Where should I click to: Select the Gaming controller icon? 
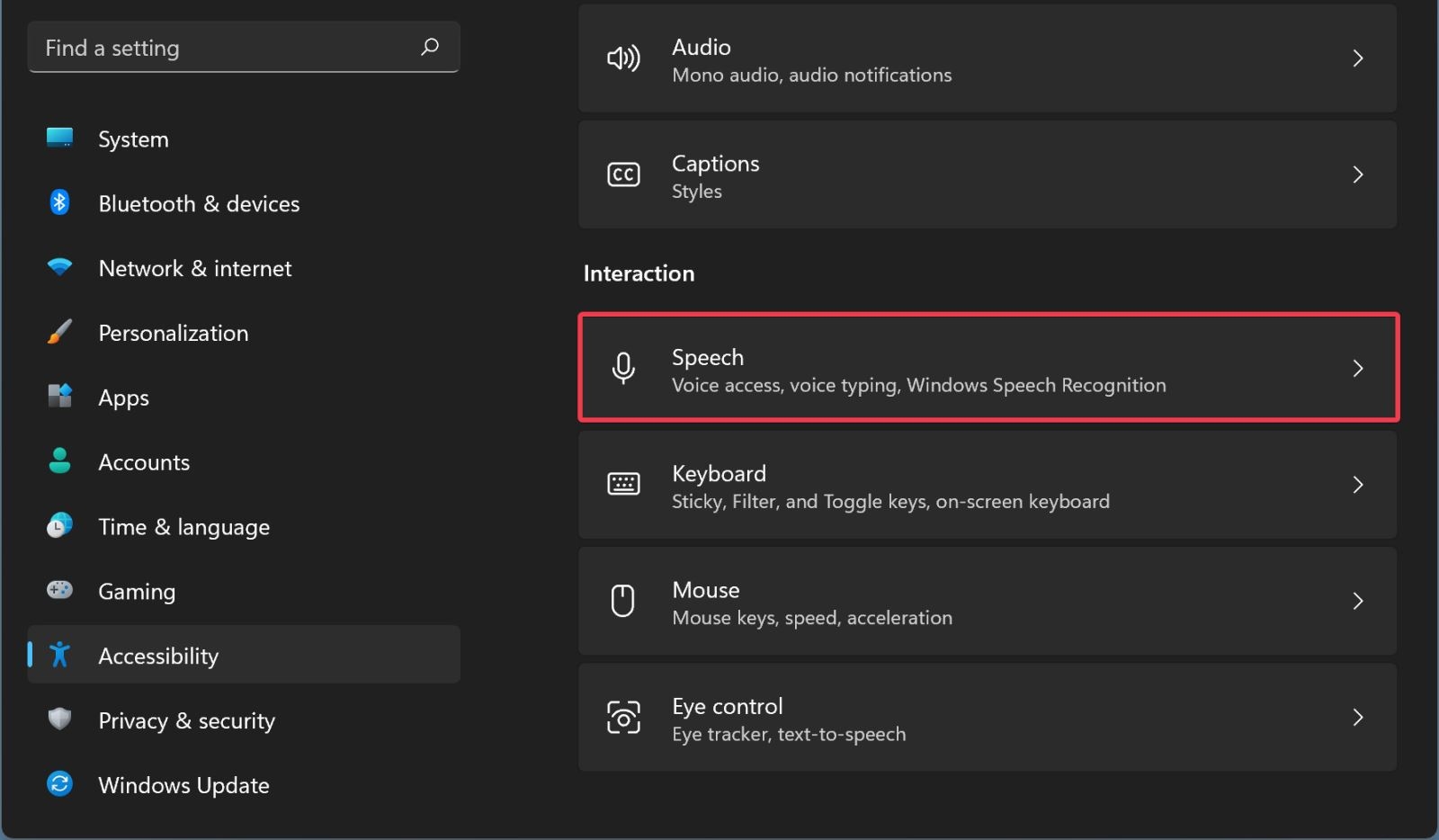click(x=59, y=591)
